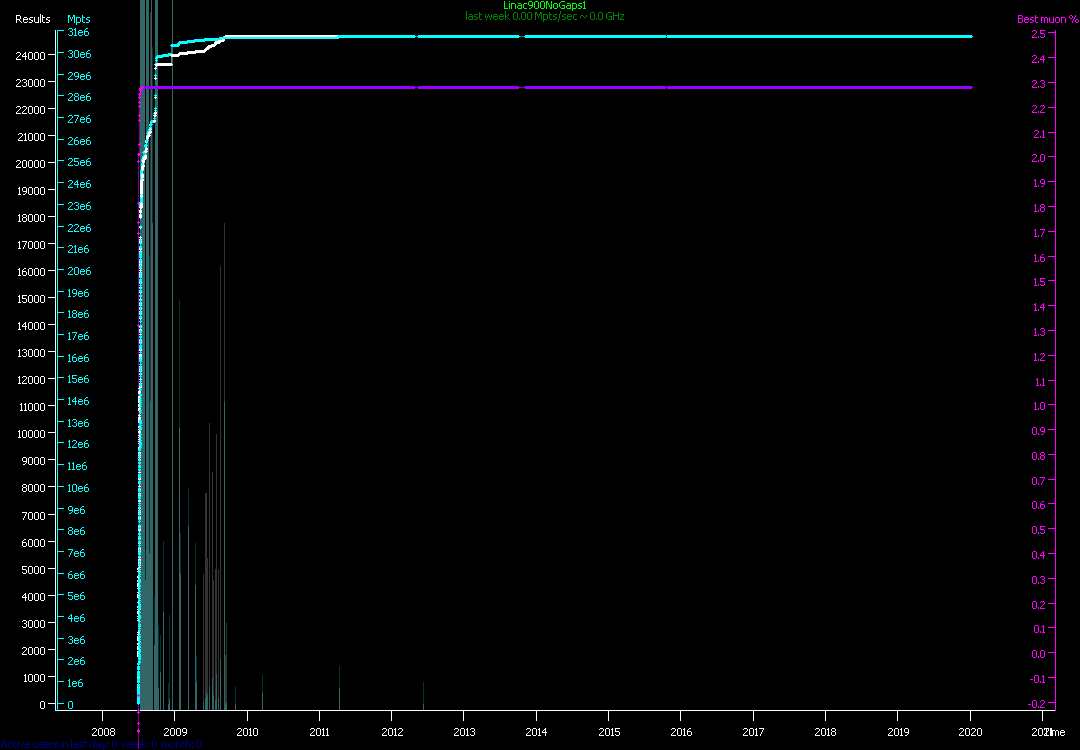Click the Linac900NoGaps1 chart title

point(545,6)
